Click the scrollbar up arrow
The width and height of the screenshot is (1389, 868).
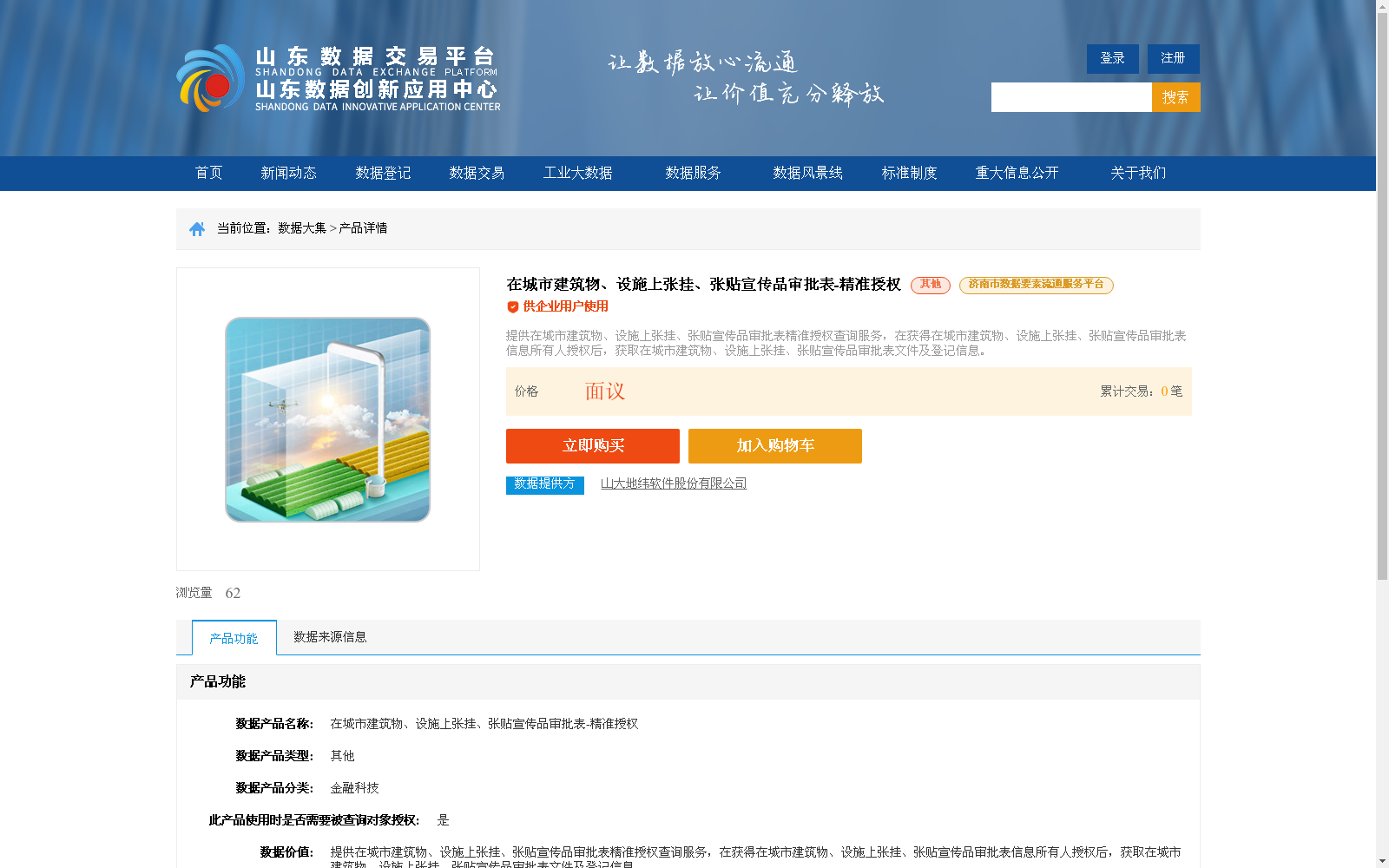tap(1382, 6)
